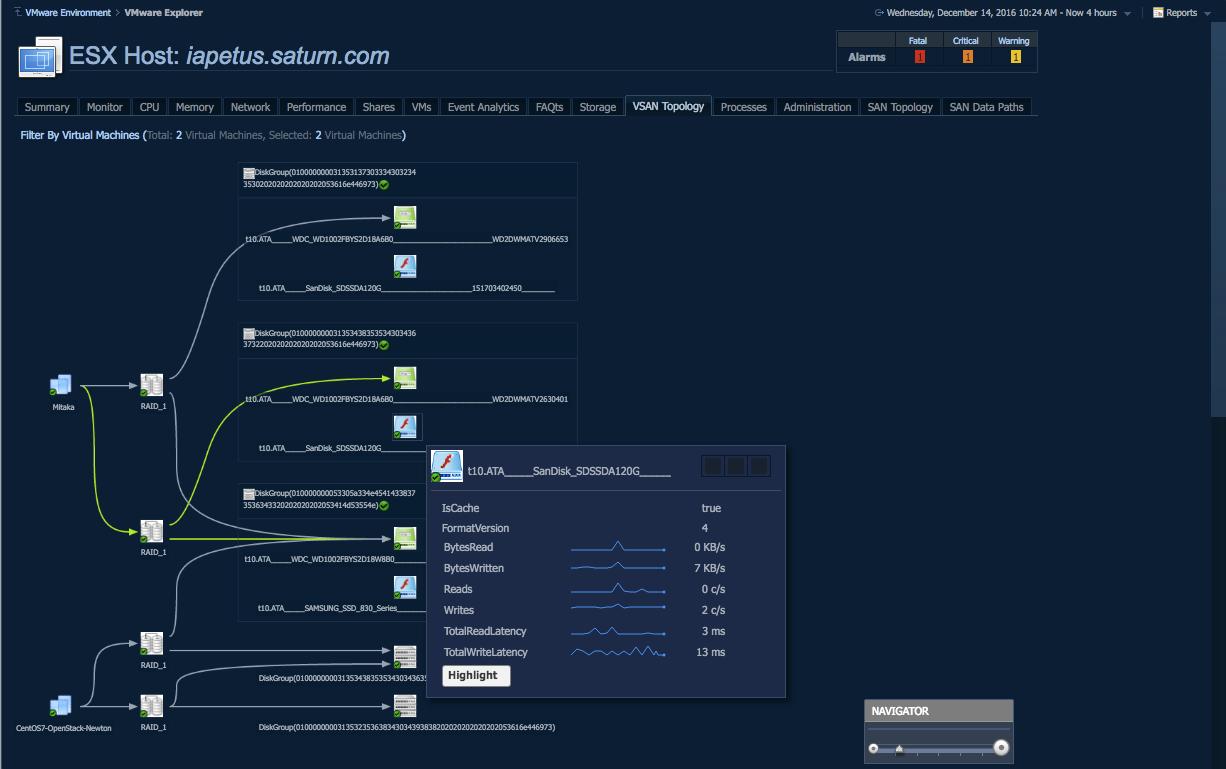The height and width of the screenshot is (769, 1226).
Task: Click the Fatal alarm count indicator
Action: (x=920, y=57)
